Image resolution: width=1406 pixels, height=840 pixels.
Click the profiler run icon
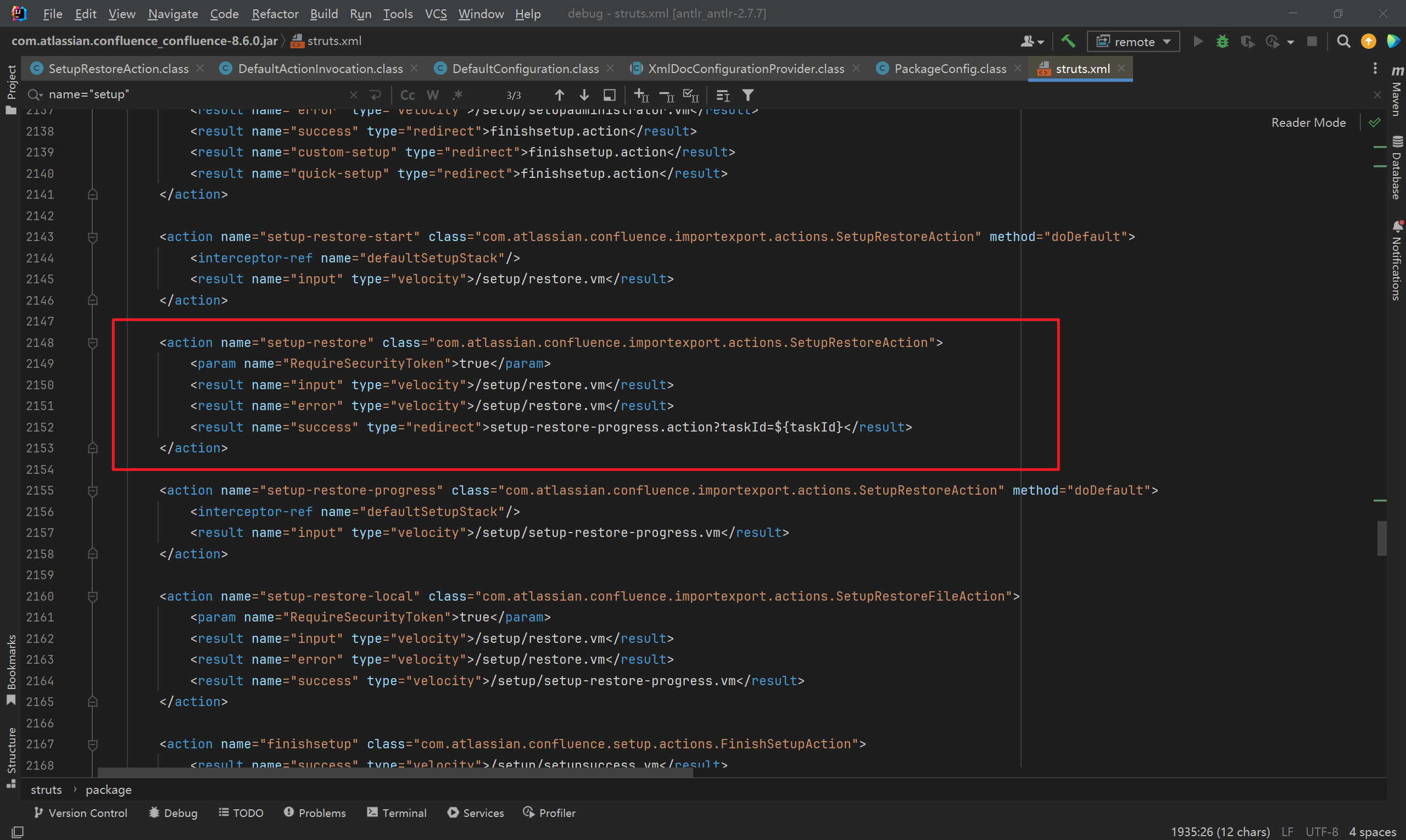[1273, 41]
